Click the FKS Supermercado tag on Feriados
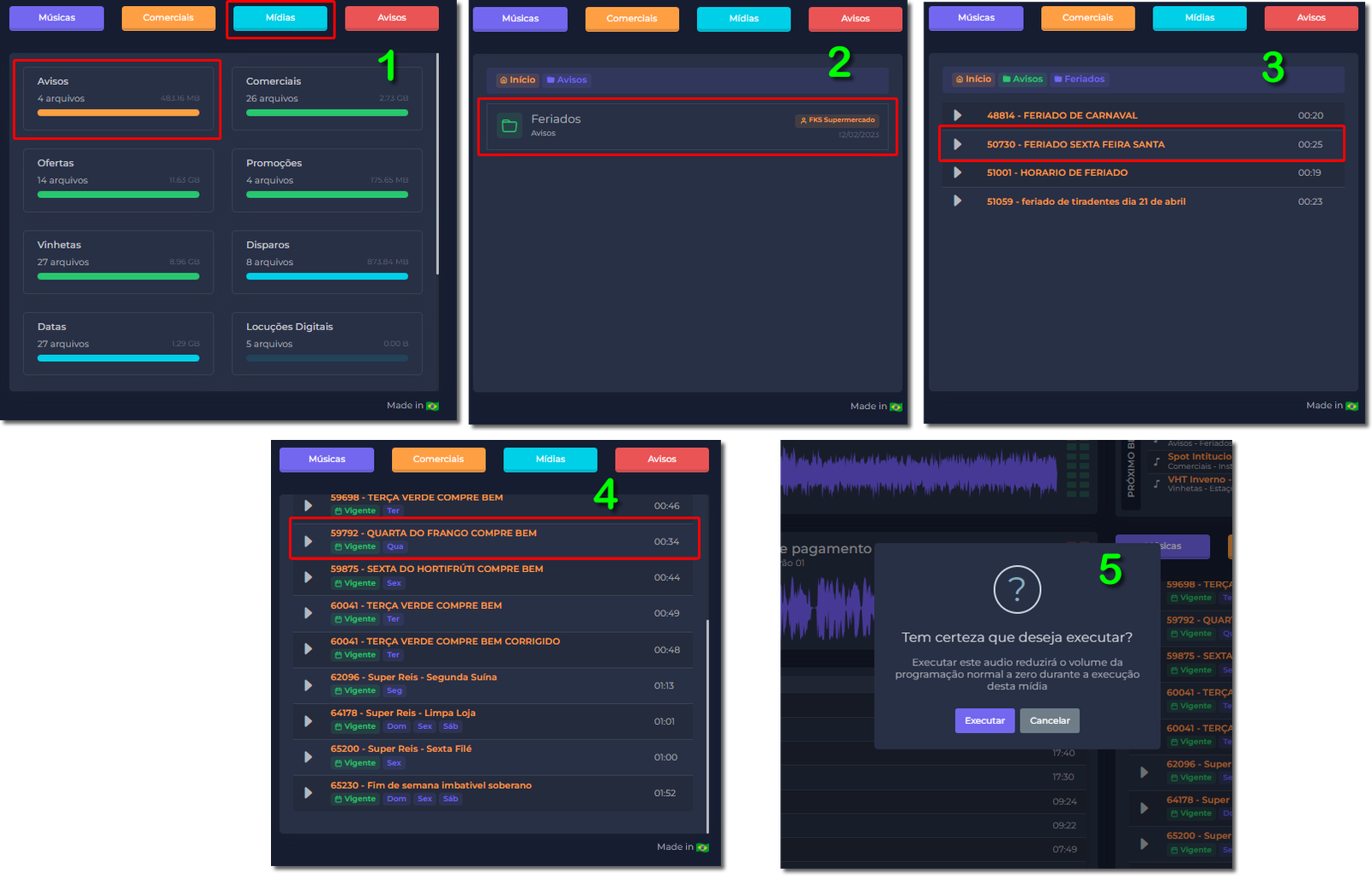The image size is (1372, 879). (837, 120)
